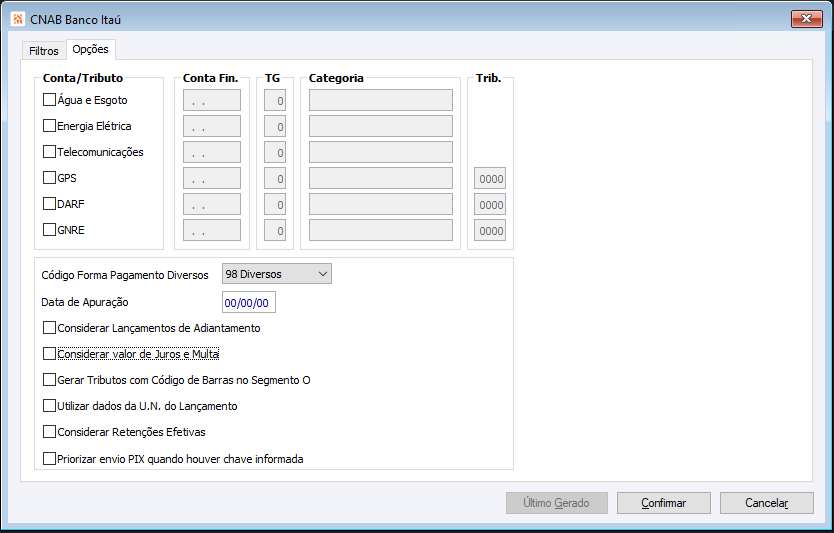Click Conta Fin. field for DARF
This screenshot has height=533, width=834.
point(212,204)
